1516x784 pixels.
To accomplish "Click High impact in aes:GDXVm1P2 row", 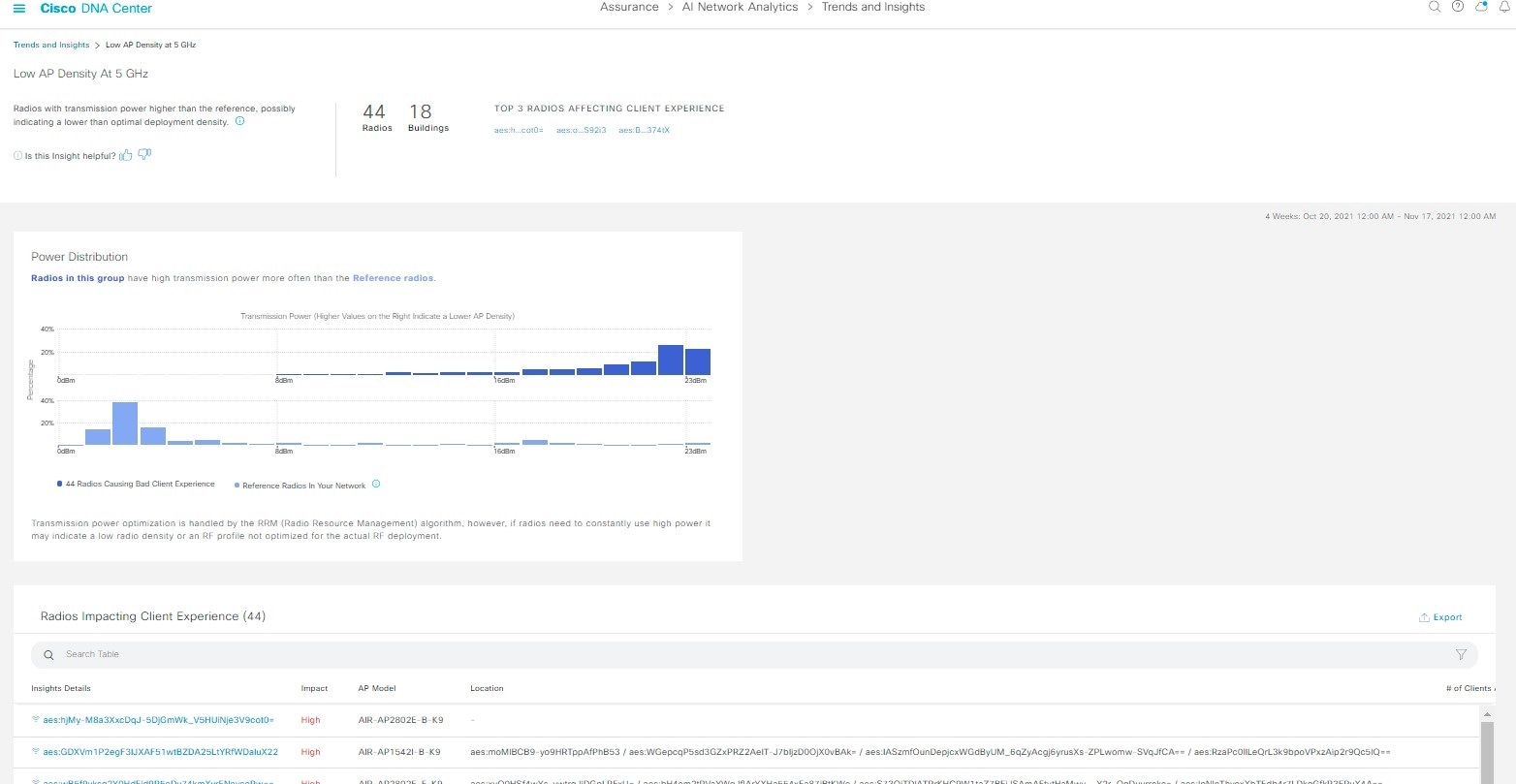I will (310, 752).
